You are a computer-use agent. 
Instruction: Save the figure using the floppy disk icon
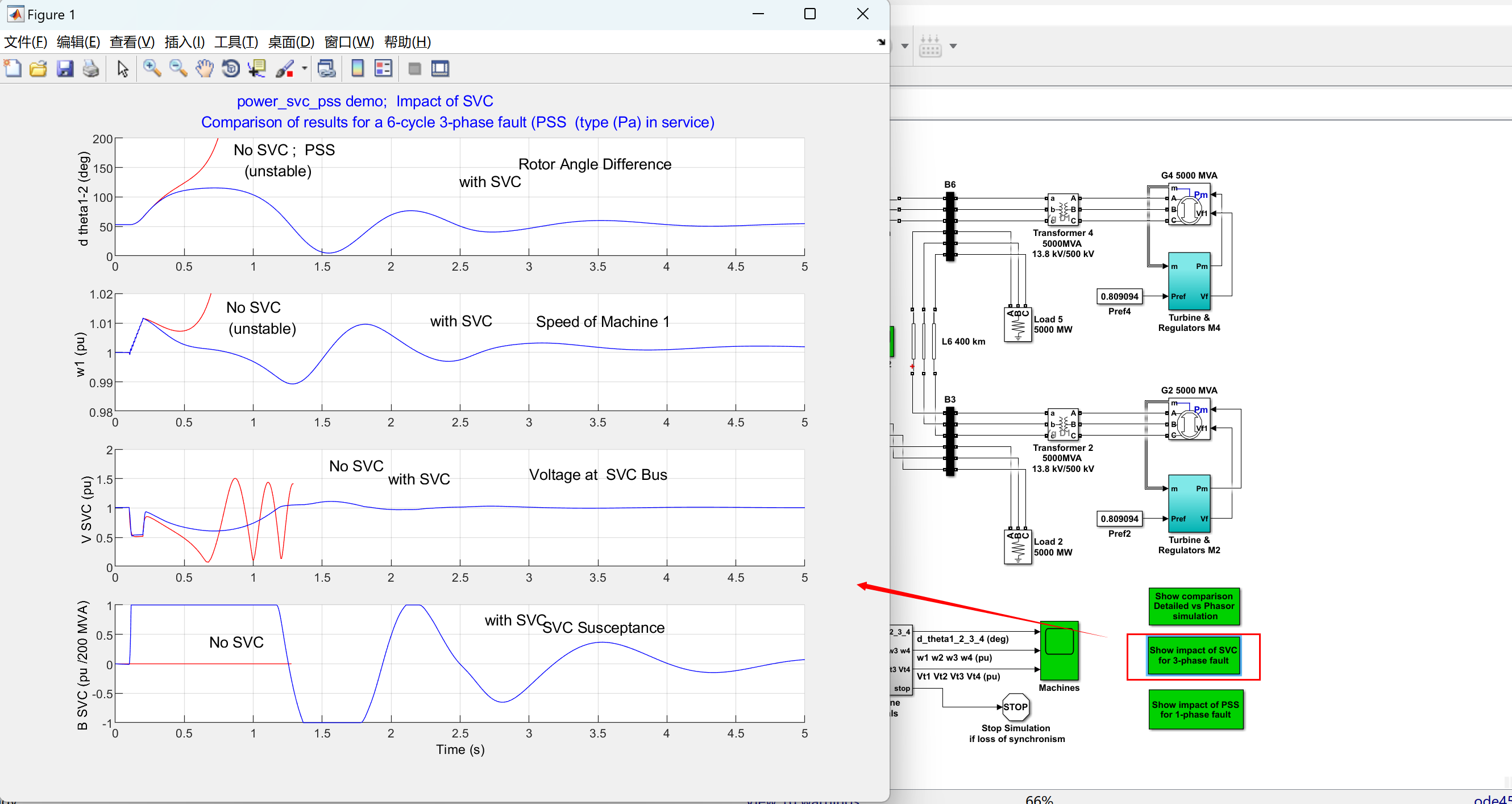coord(65,69)
